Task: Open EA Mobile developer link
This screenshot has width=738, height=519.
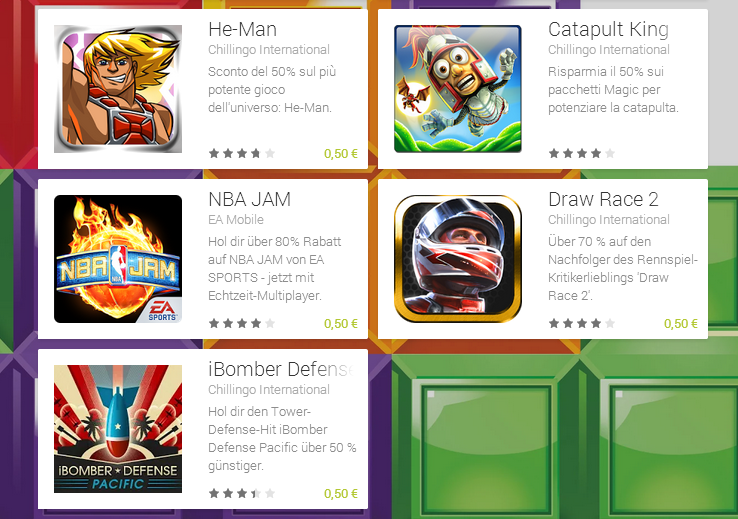Action: 236,220
